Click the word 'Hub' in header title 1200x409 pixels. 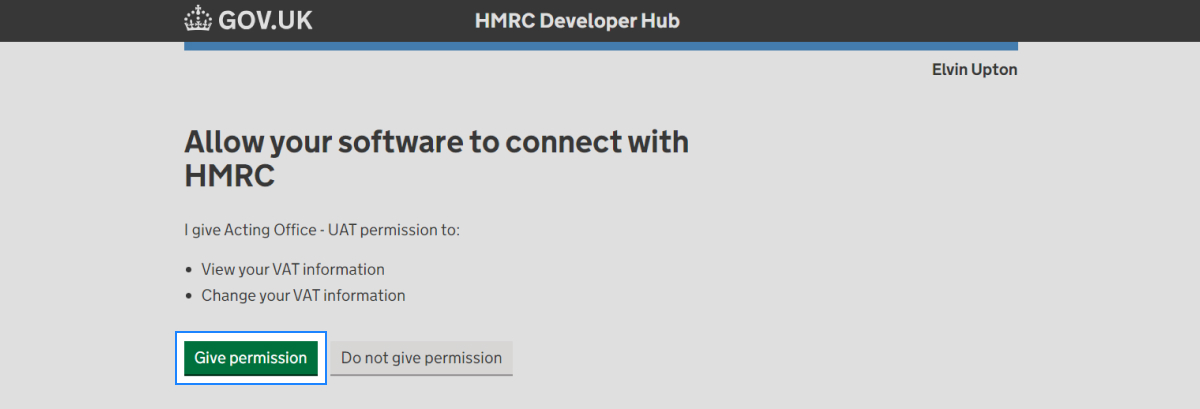coord(661,21)
